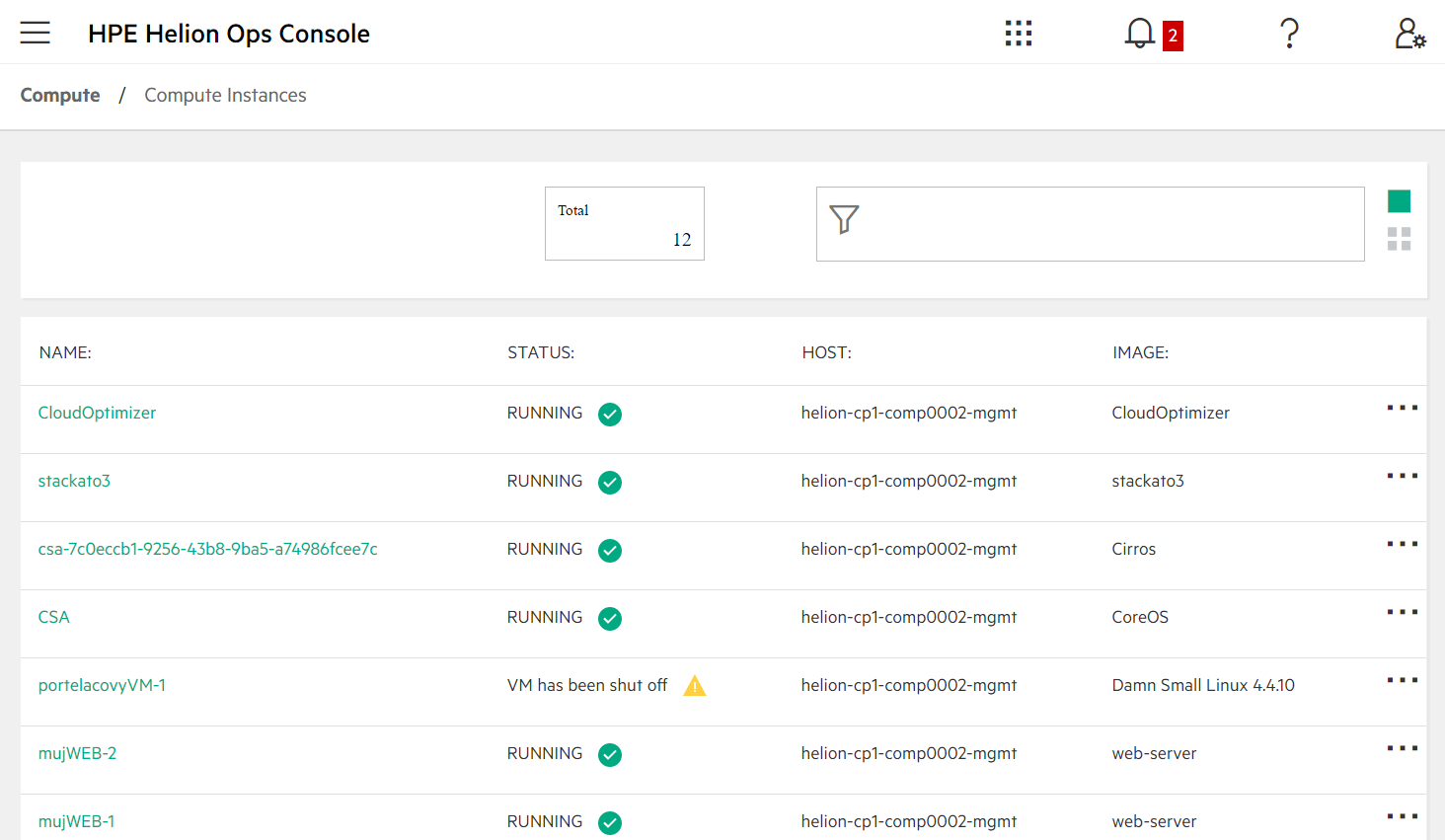
Task: Open the notifications bell
Action: click(x=1139, y=34)
